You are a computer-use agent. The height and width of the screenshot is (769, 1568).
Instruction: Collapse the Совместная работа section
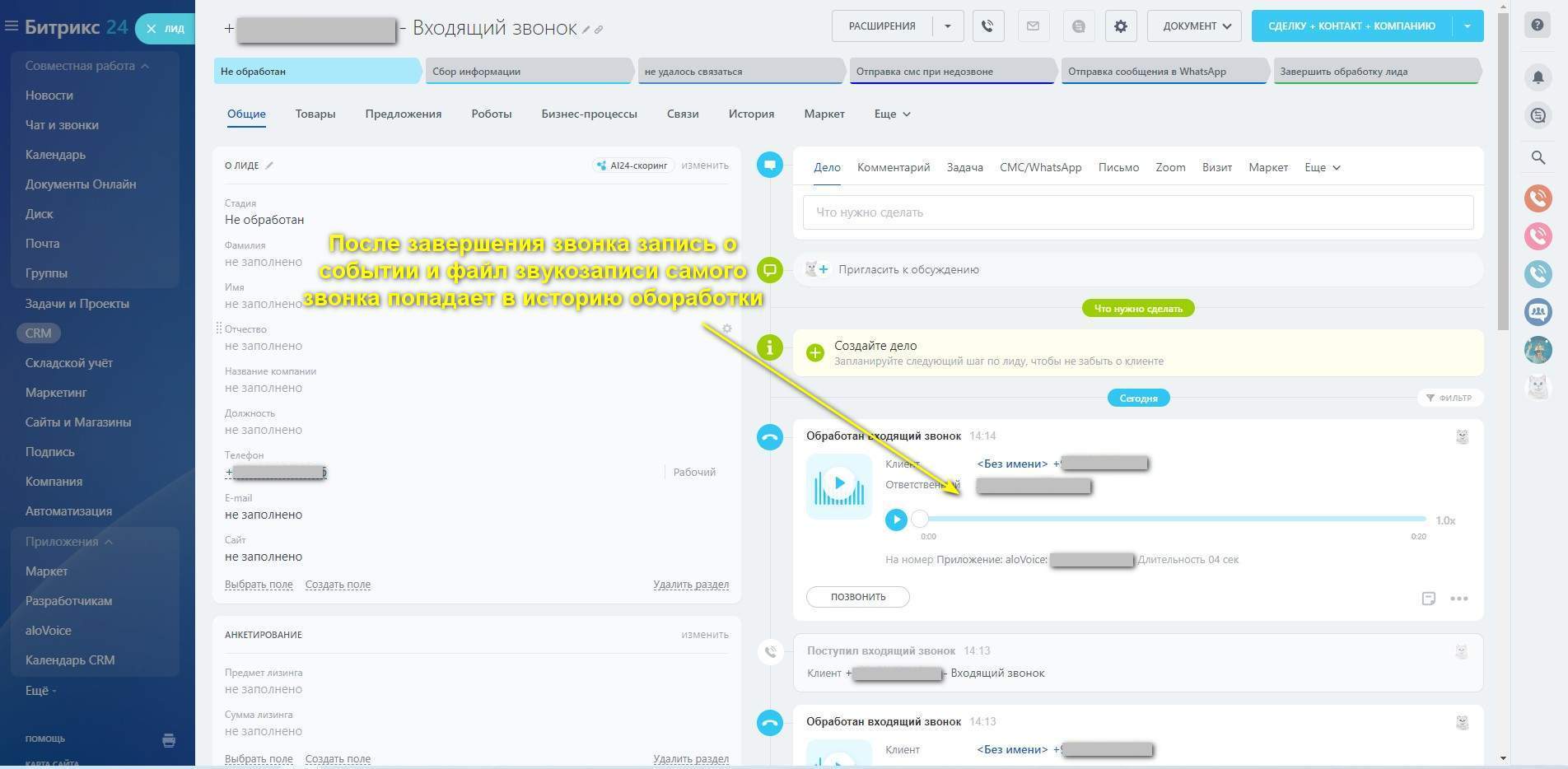coord(87,66)
